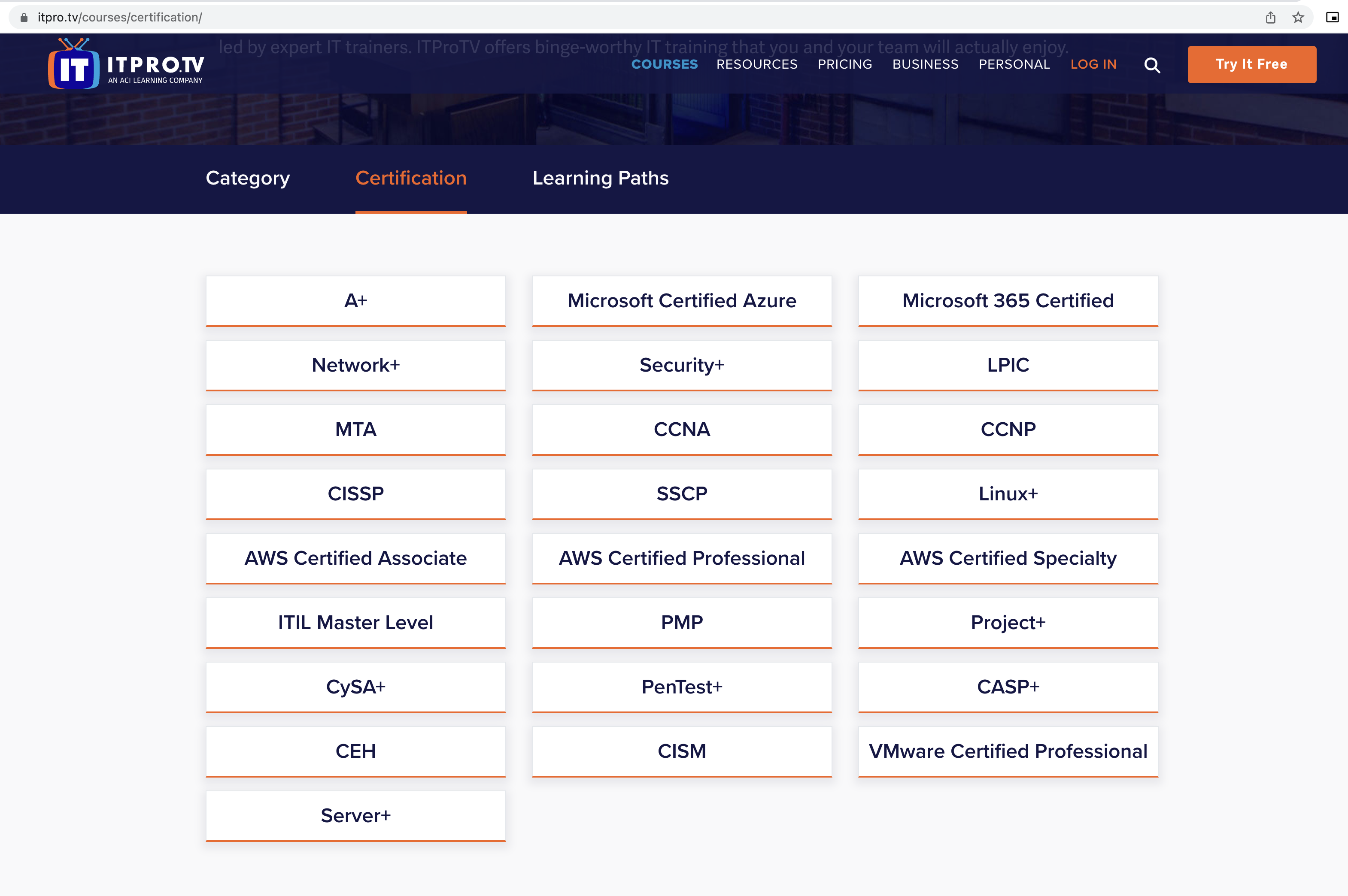Click the Try It Free button
Image resolution: width=1348 pixels, height=896 pixels.
pos(1250,64)
